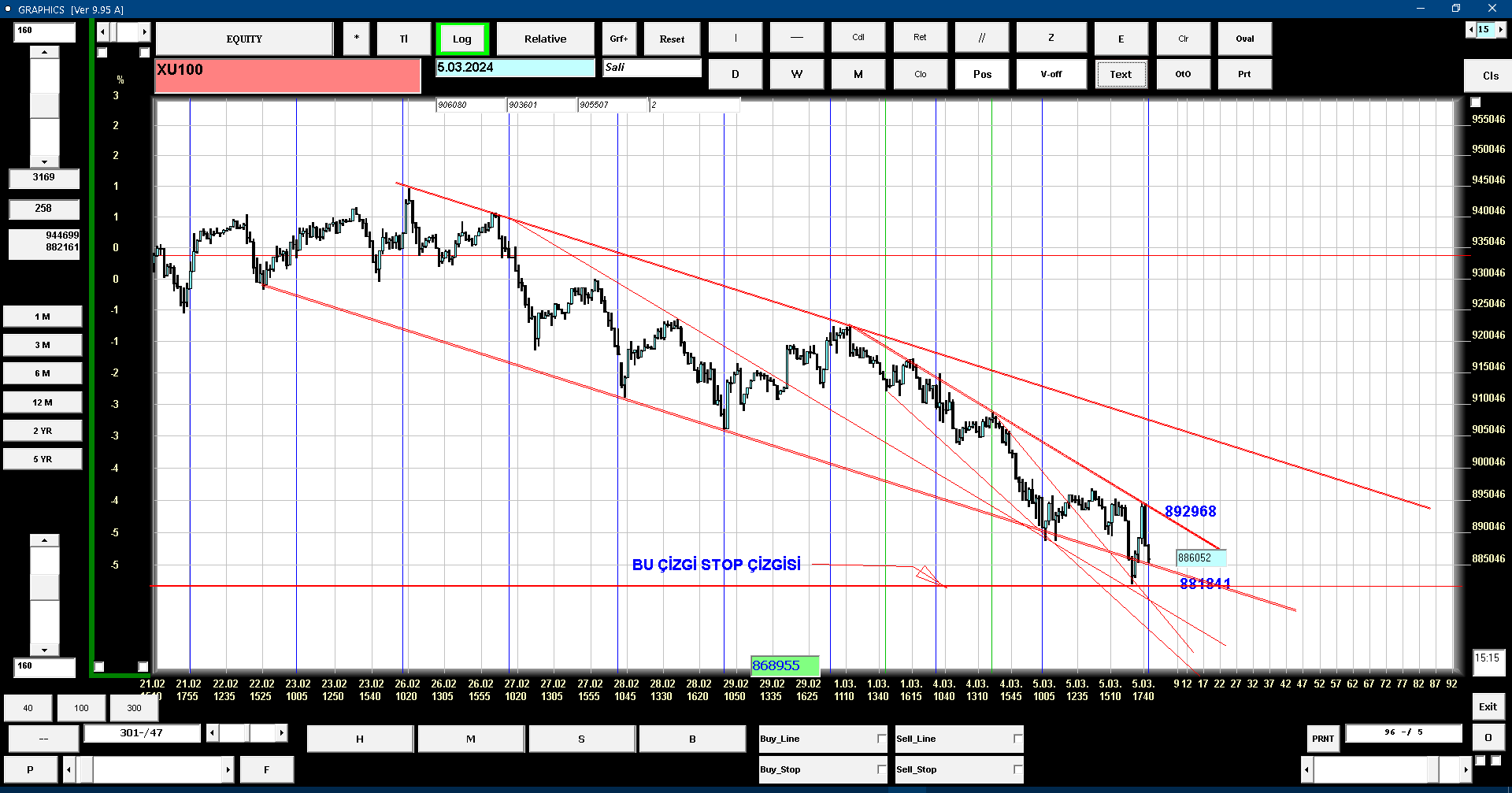Image resolution: width=1512 pixels, height=793 pixels.
Task: Enable the Sell_Stop checkbox
Action: point(1017,769)
